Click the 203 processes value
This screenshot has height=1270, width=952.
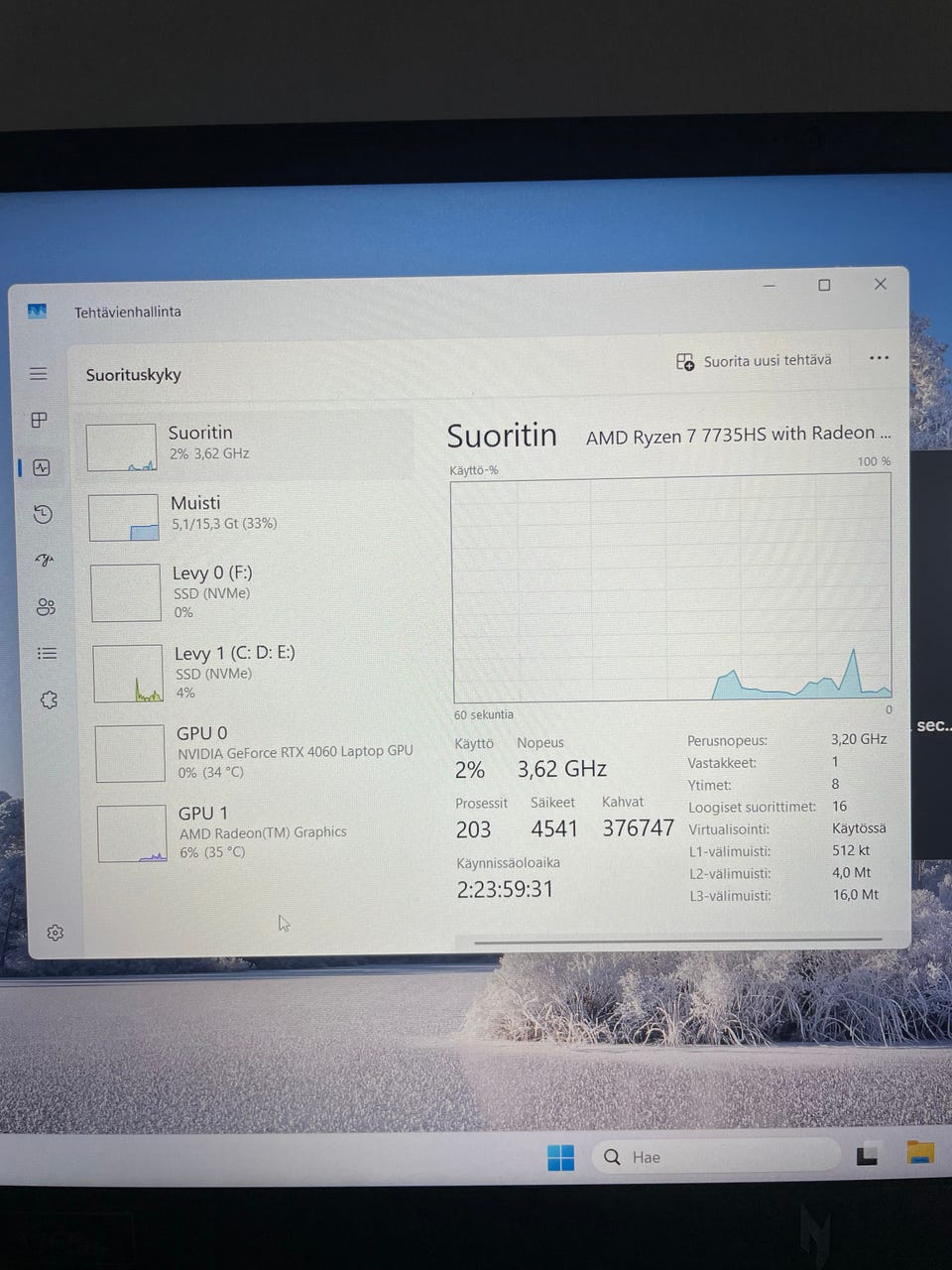(473, 829)
